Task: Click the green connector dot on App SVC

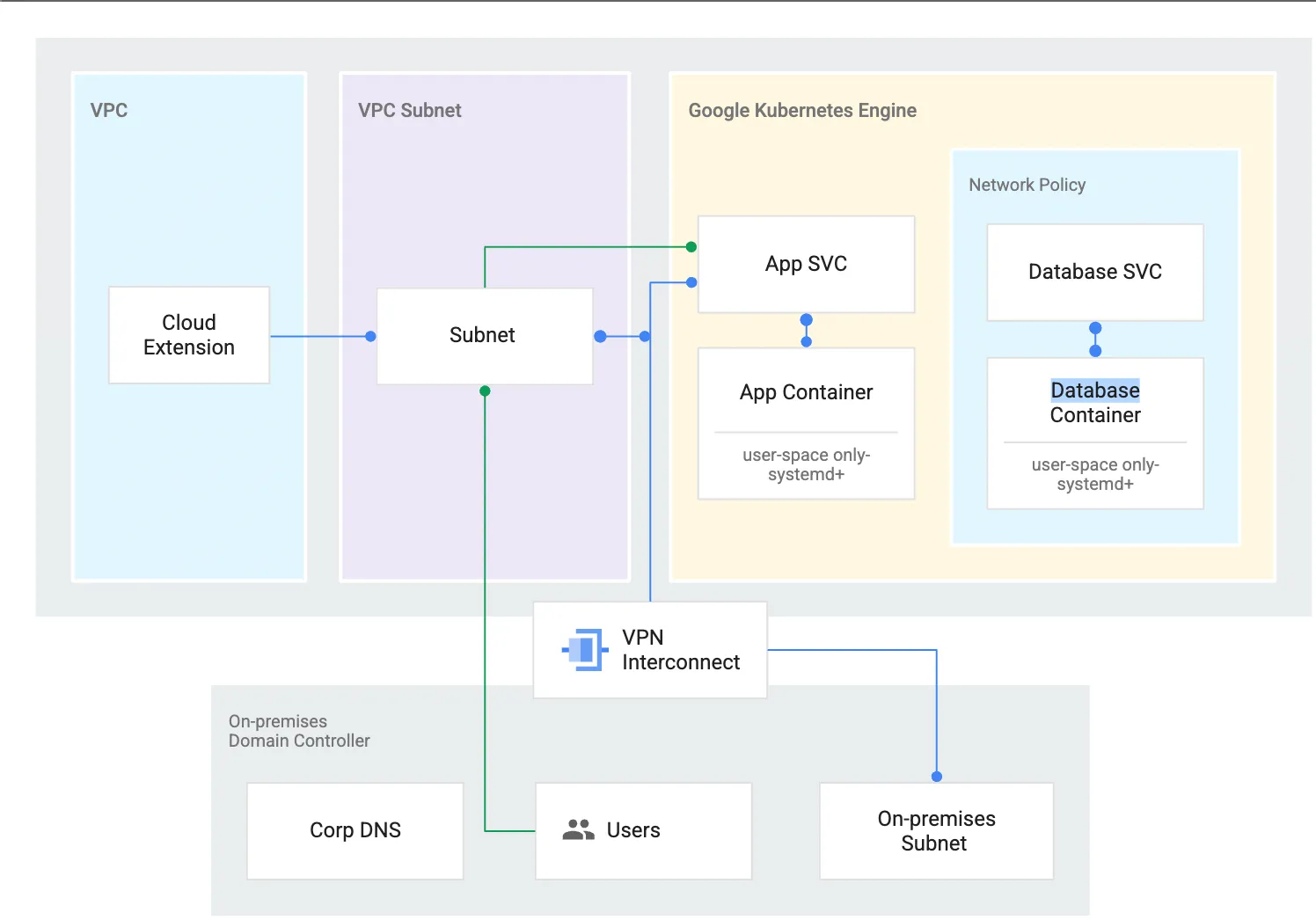Action: coord(691,247)
